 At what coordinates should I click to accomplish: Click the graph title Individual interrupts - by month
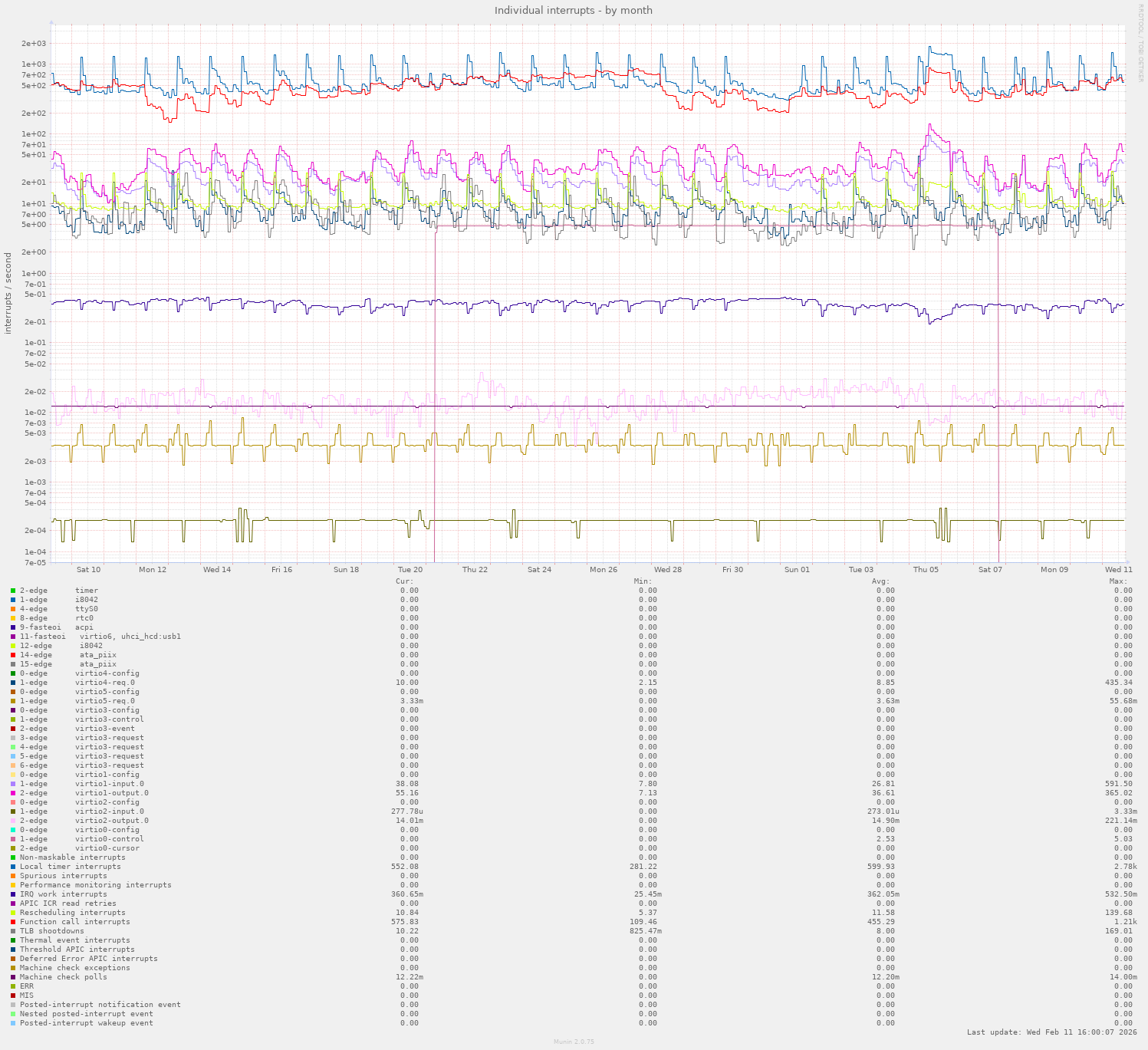(x=574, y=11)
